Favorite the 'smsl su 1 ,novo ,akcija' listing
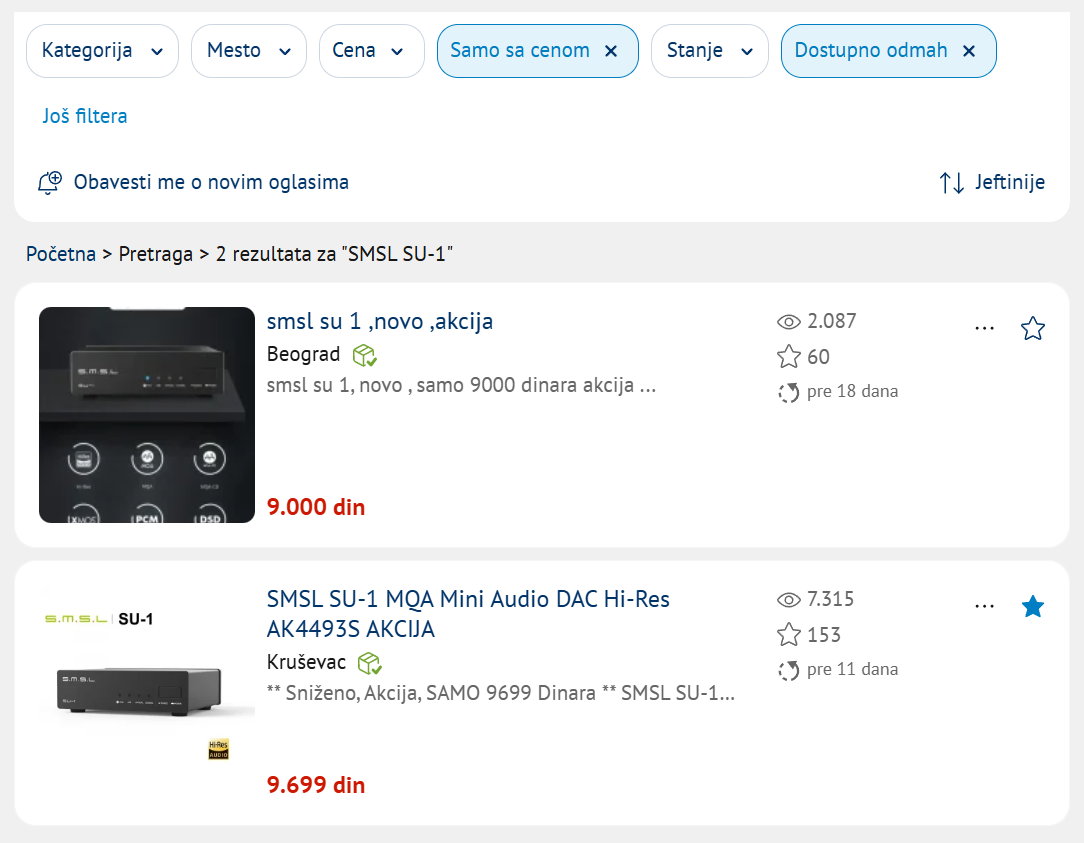1084x843 pixels. [1033, 328]
